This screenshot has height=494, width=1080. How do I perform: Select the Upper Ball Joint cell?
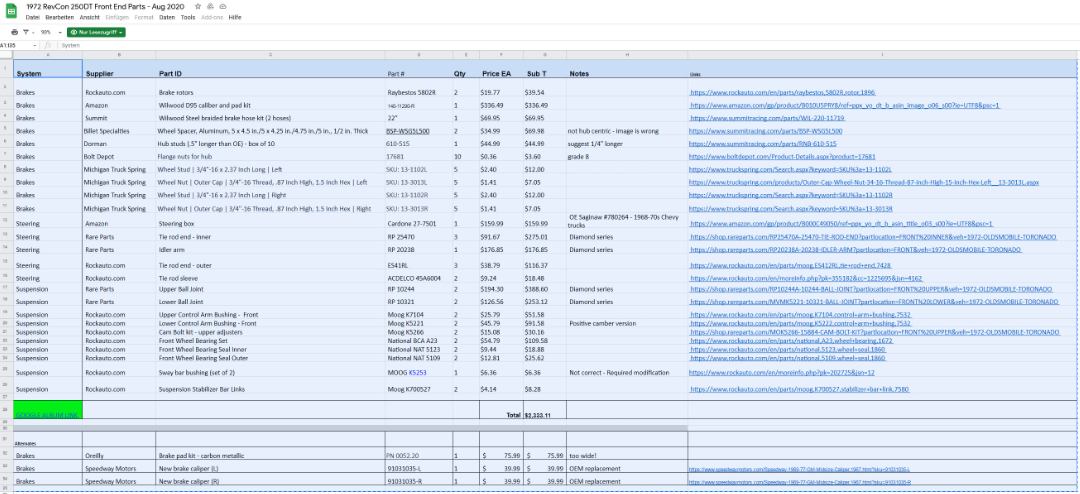coord(270,289)
